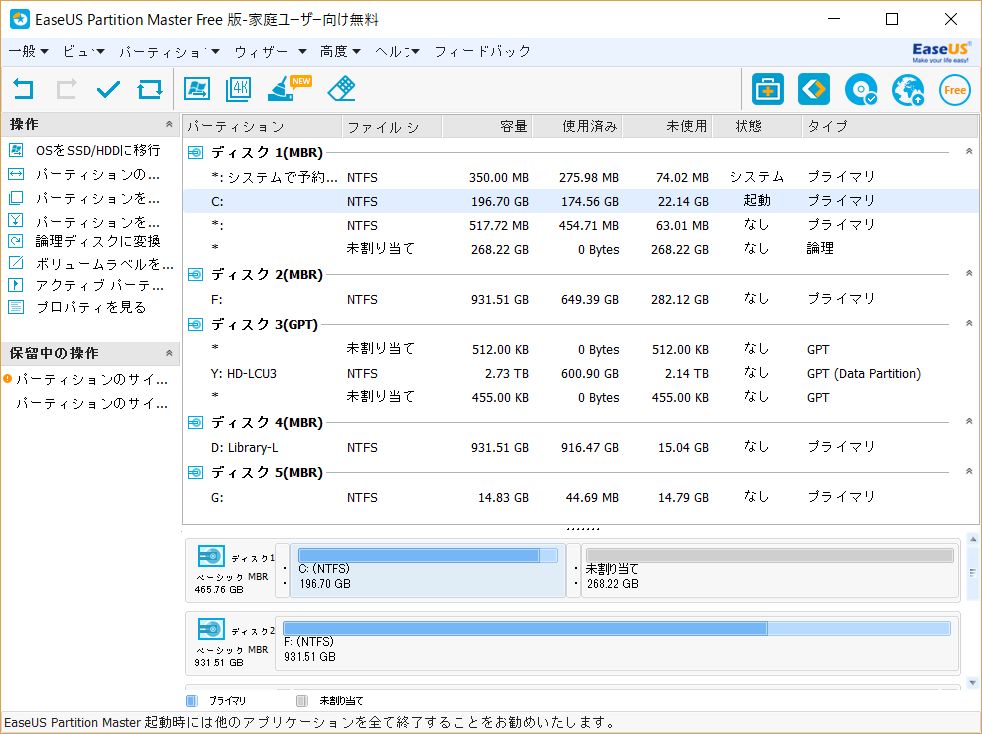Open the ウィザー menu
Image resolution: width=982 pixels, height=734 pixels.
coord(269,51)
